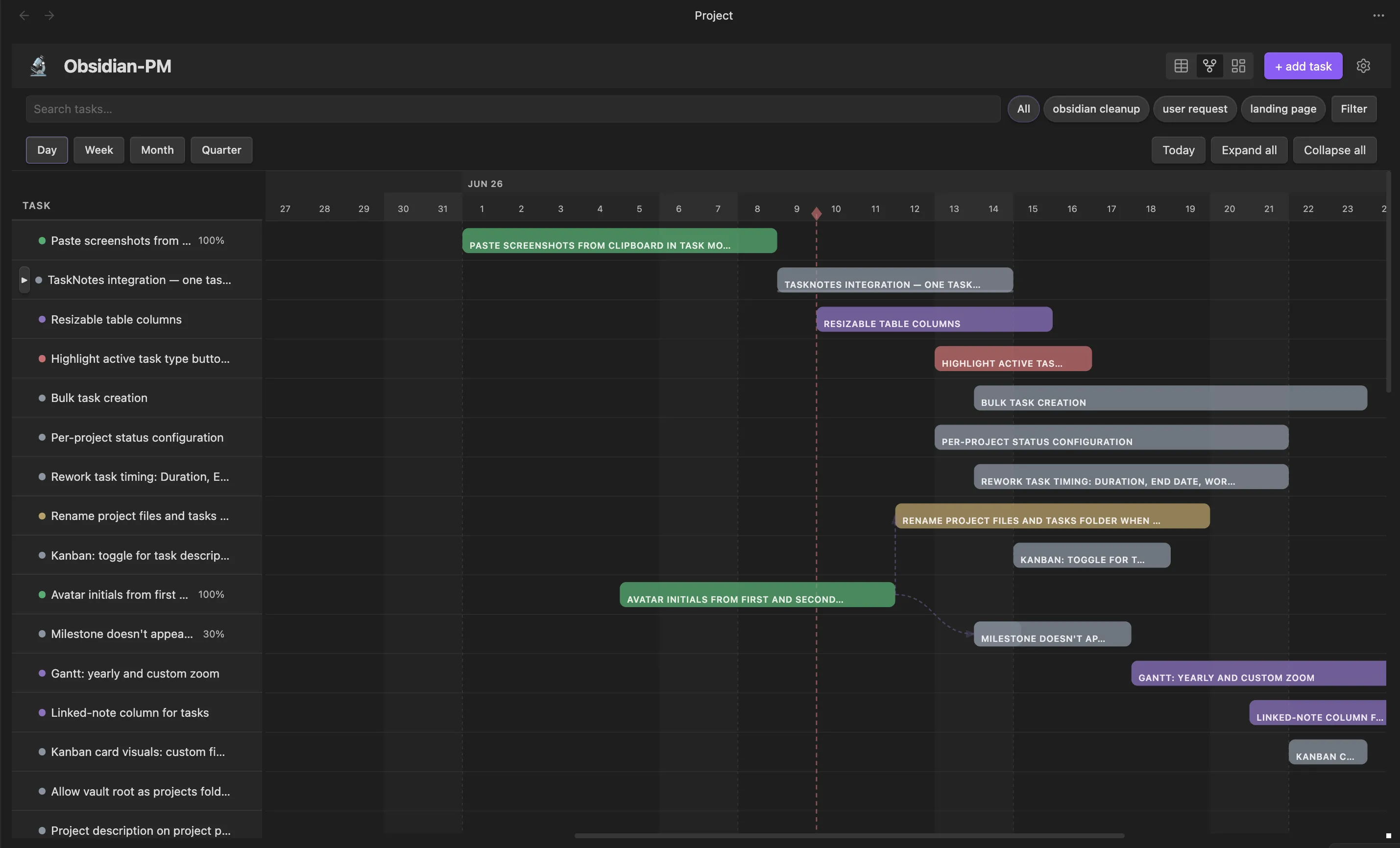The image size is (1400, 848).
Task: Click the day 15 header in the timeline
Action: pos(1033,209)
